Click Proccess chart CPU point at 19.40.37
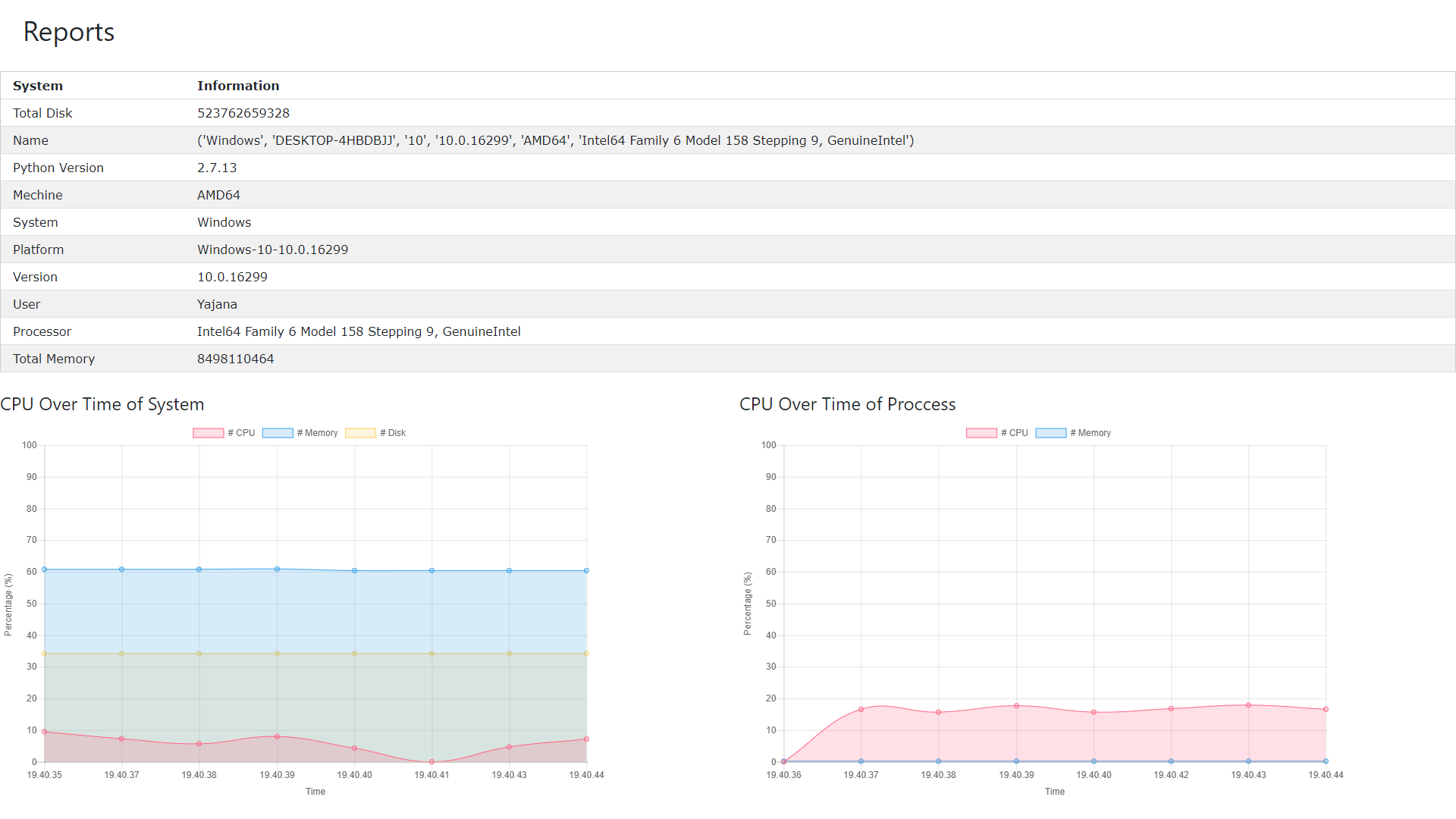The height and width of the screenshot is (819, 1456). (861, 710)
